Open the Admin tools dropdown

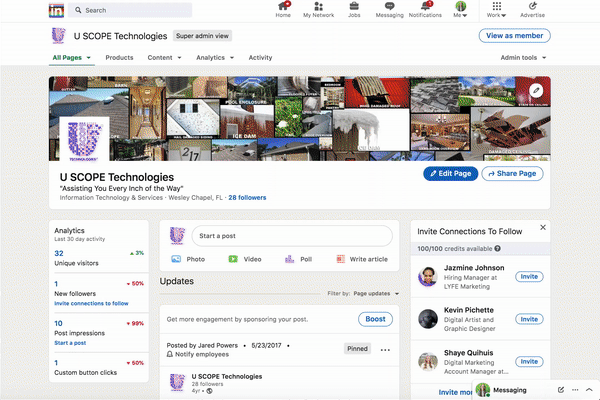click(523, 57)
